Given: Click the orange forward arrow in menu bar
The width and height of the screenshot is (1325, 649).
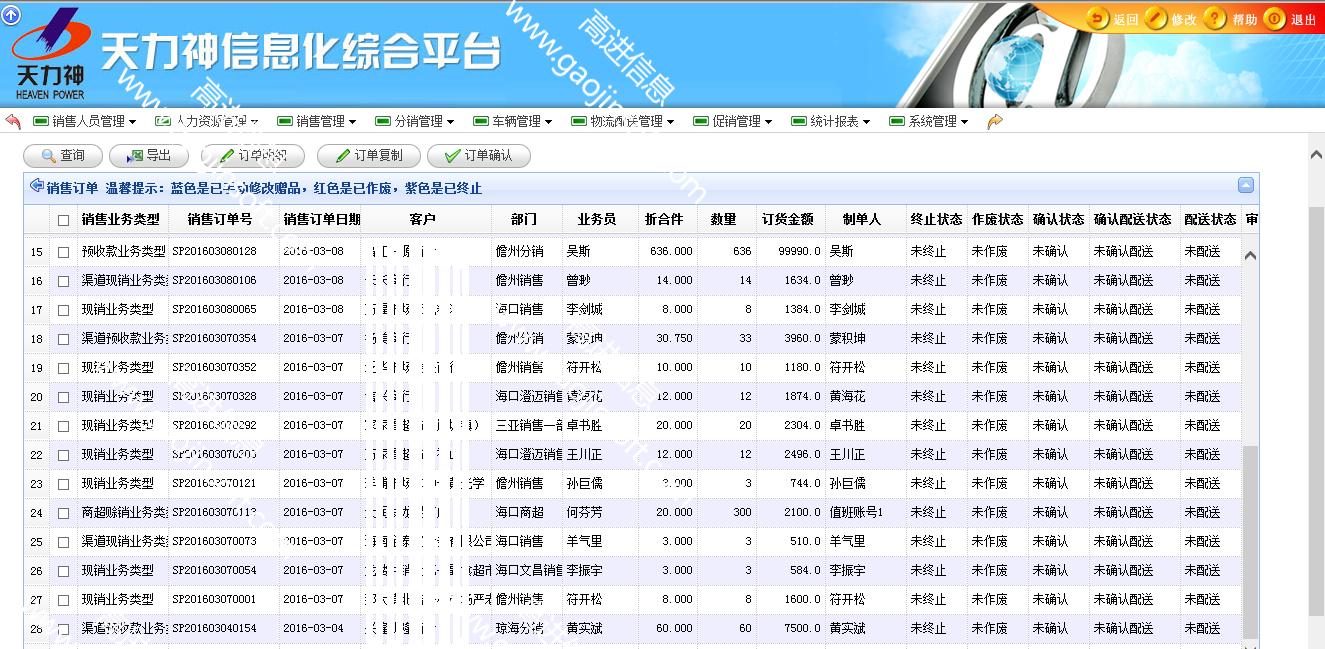Looking at the screenshot, I should (995, 121).
